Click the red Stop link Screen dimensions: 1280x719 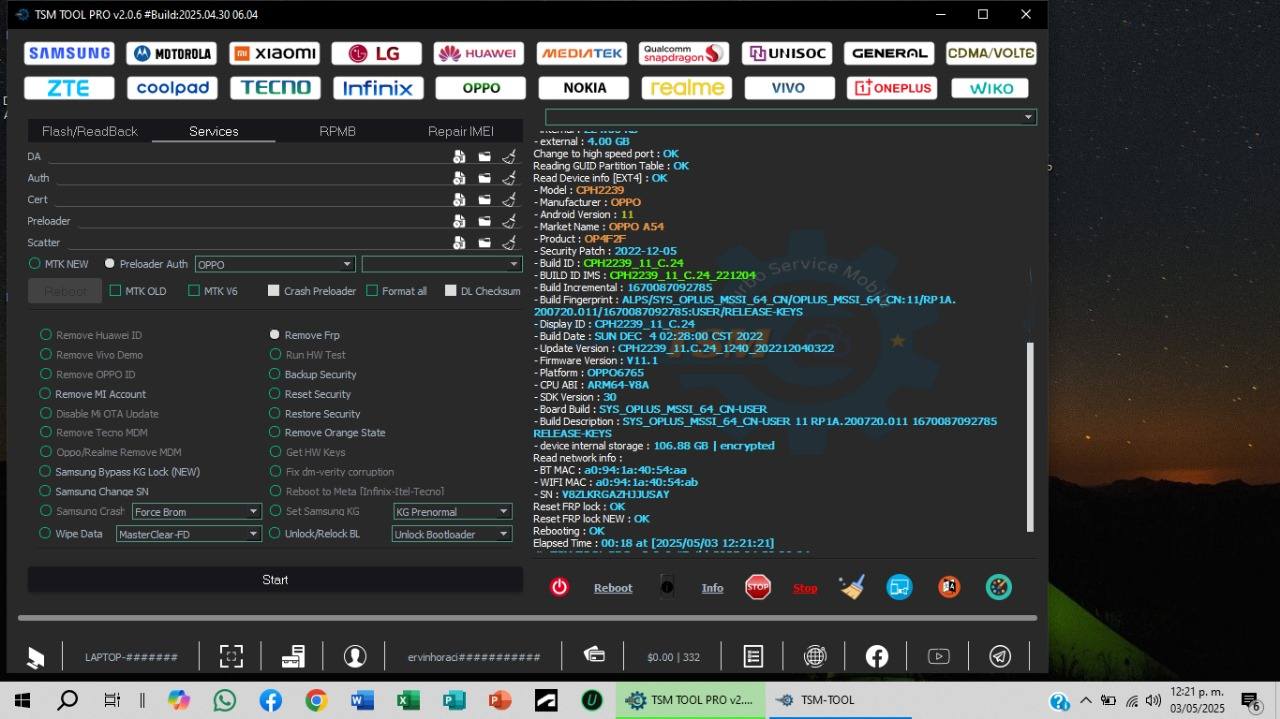(805, 588)
